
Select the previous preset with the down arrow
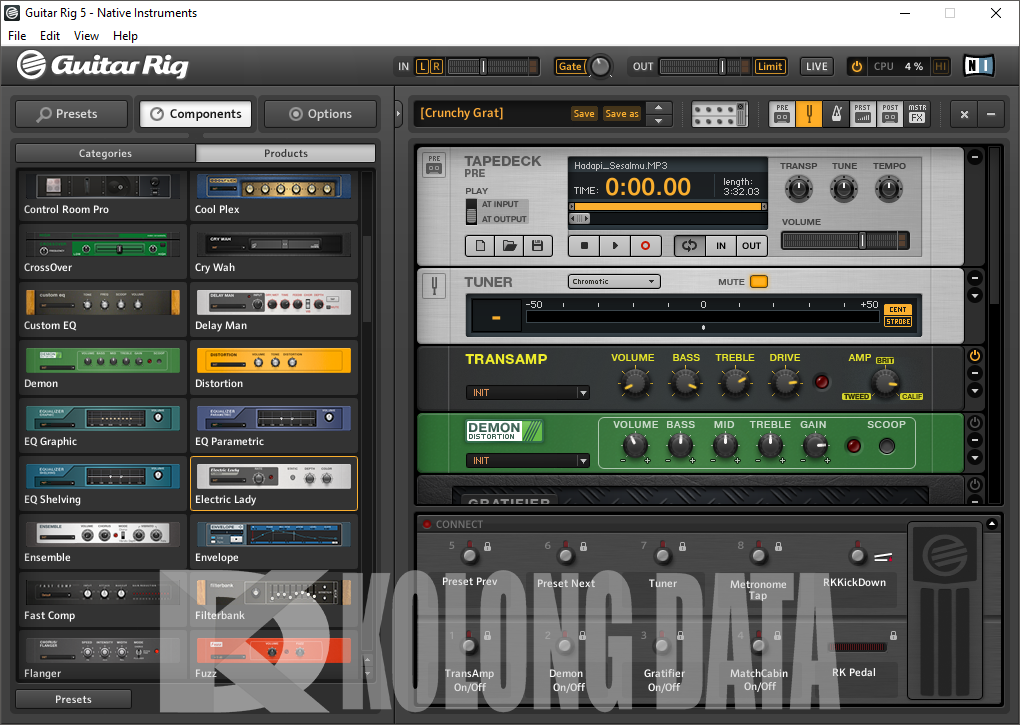tap(658, 121)
